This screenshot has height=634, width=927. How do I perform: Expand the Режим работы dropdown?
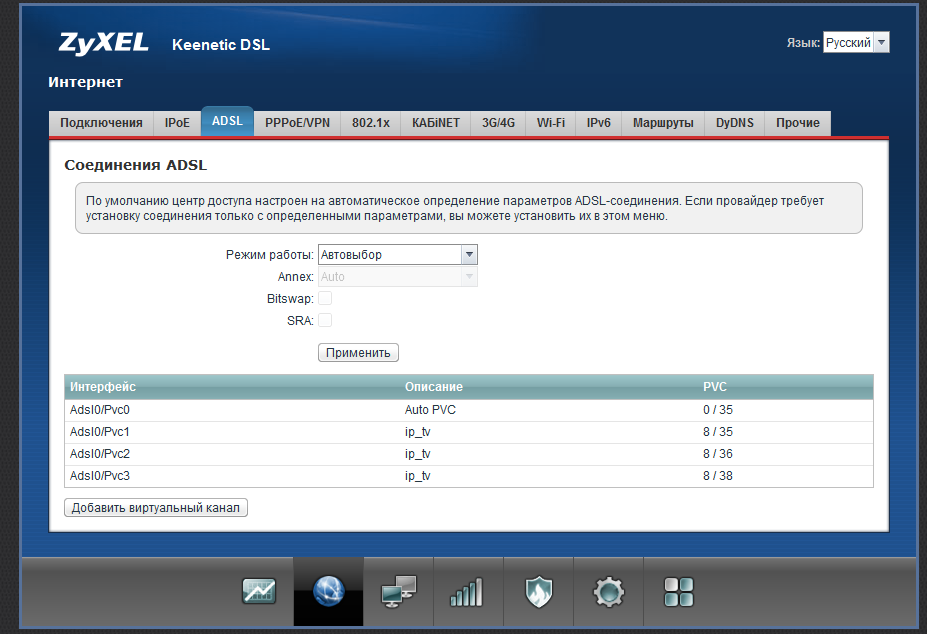click(397, 255)
